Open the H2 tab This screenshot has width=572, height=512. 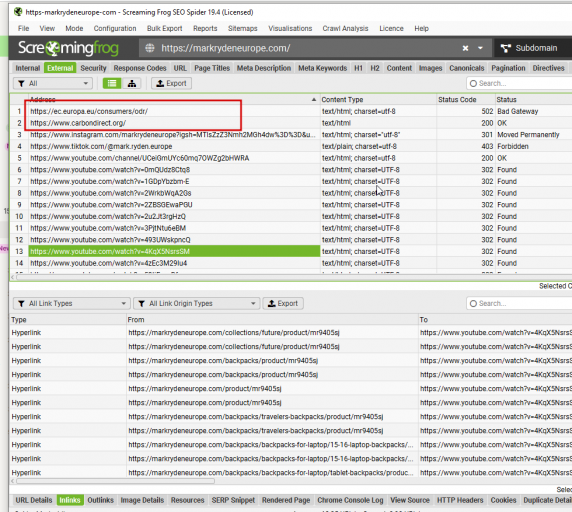coord(375,68)
